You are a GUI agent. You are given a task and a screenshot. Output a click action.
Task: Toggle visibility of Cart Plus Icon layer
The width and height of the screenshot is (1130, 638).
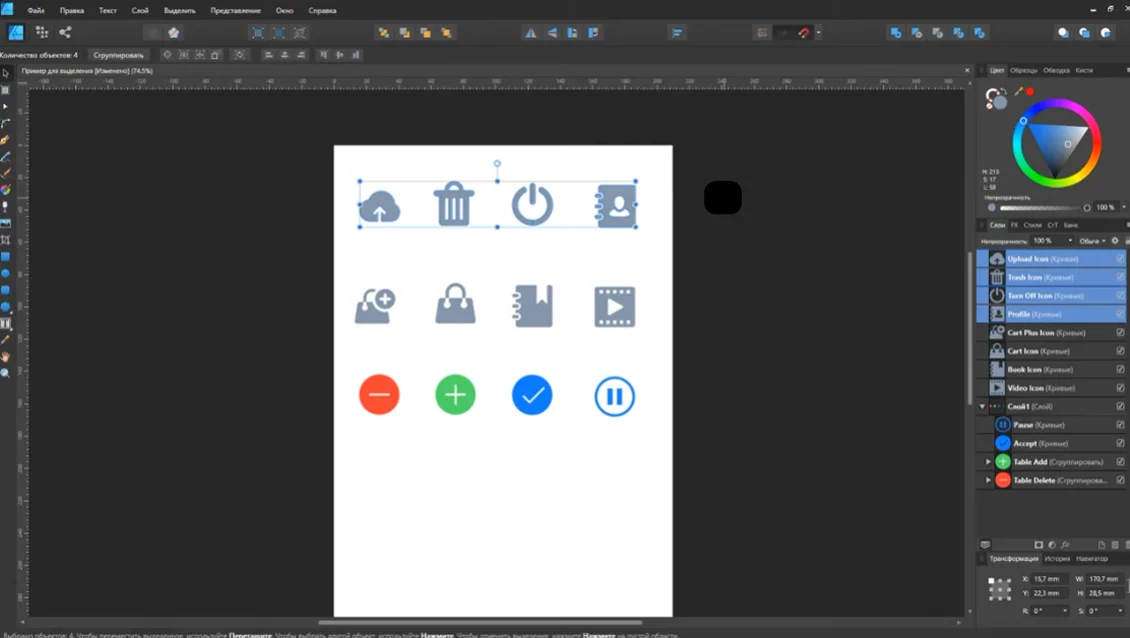(1120, 332)
